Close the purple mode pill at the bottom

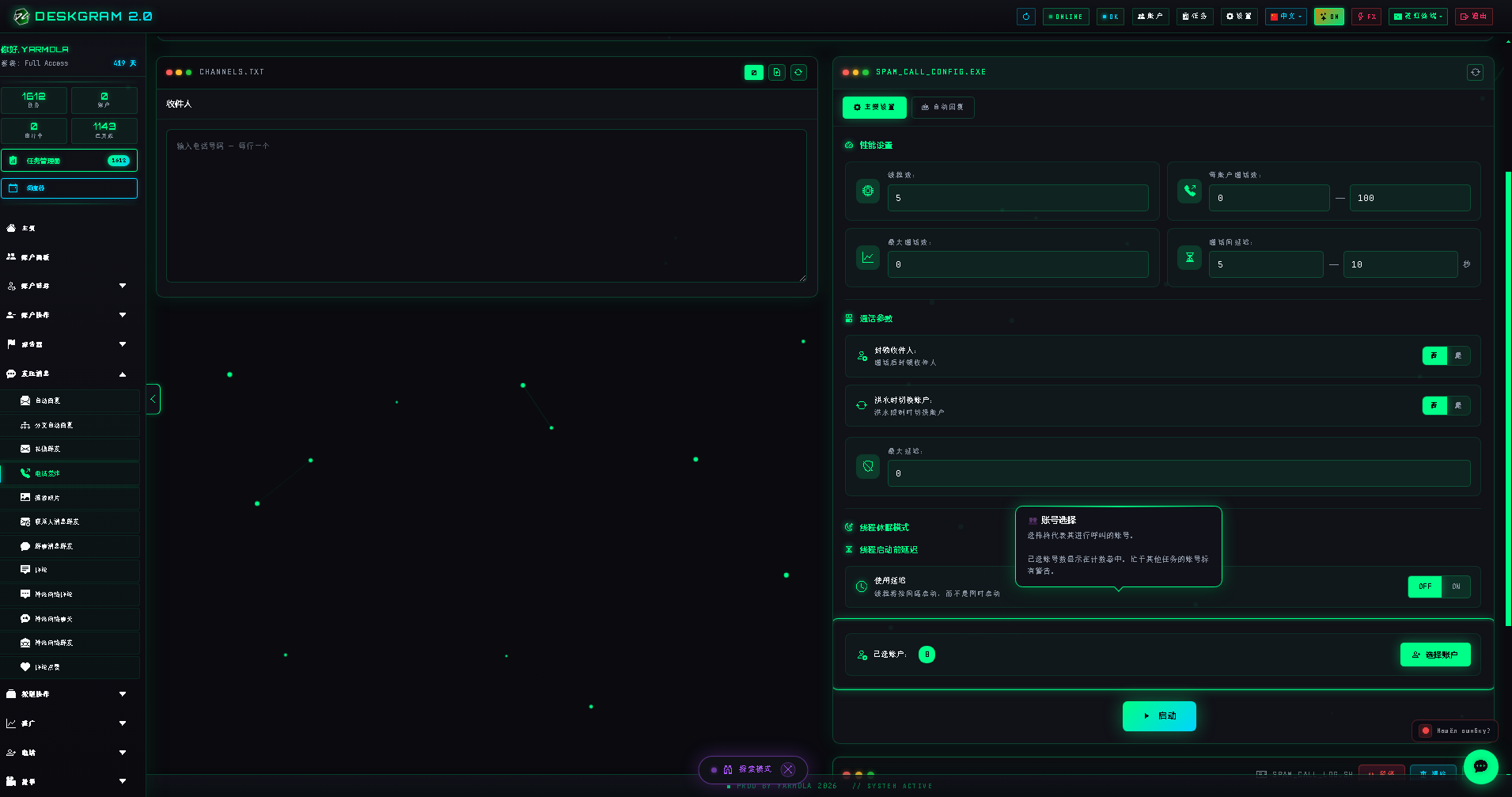point(788,769)
